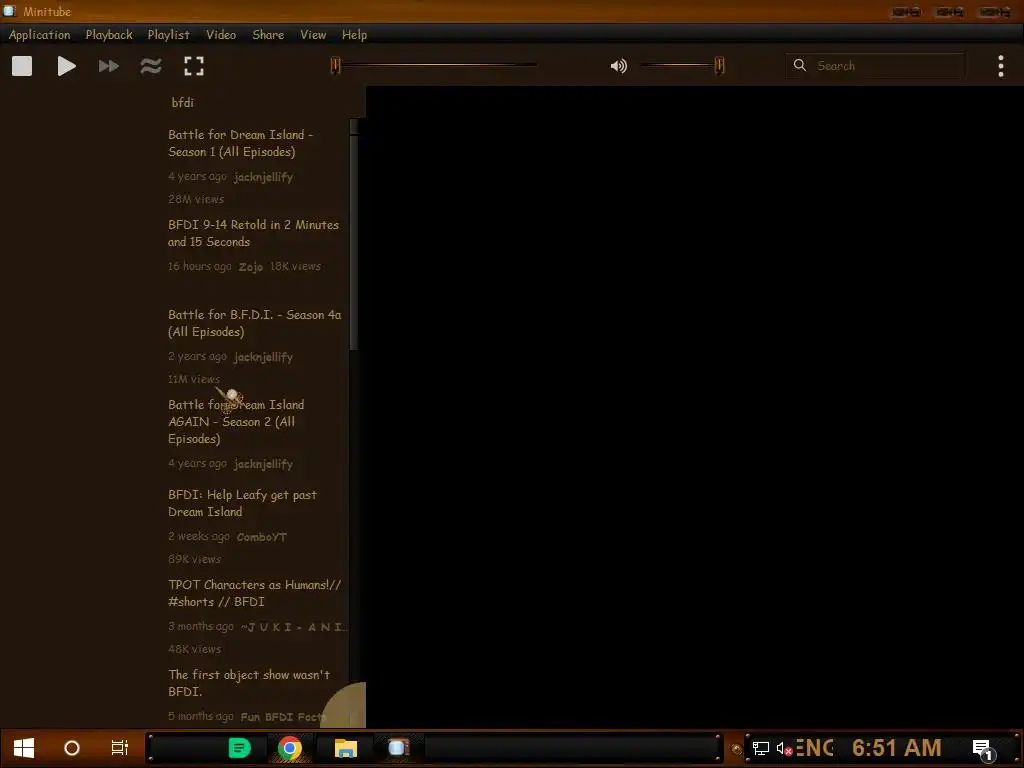Click the 11M views label
The height and width of the screenshot is (768, 1024).
[194, 379]
